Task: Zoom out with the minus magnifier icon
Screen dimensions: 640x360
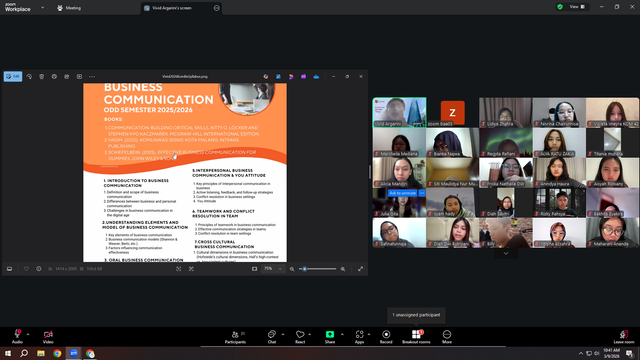Action: [292, 269]
